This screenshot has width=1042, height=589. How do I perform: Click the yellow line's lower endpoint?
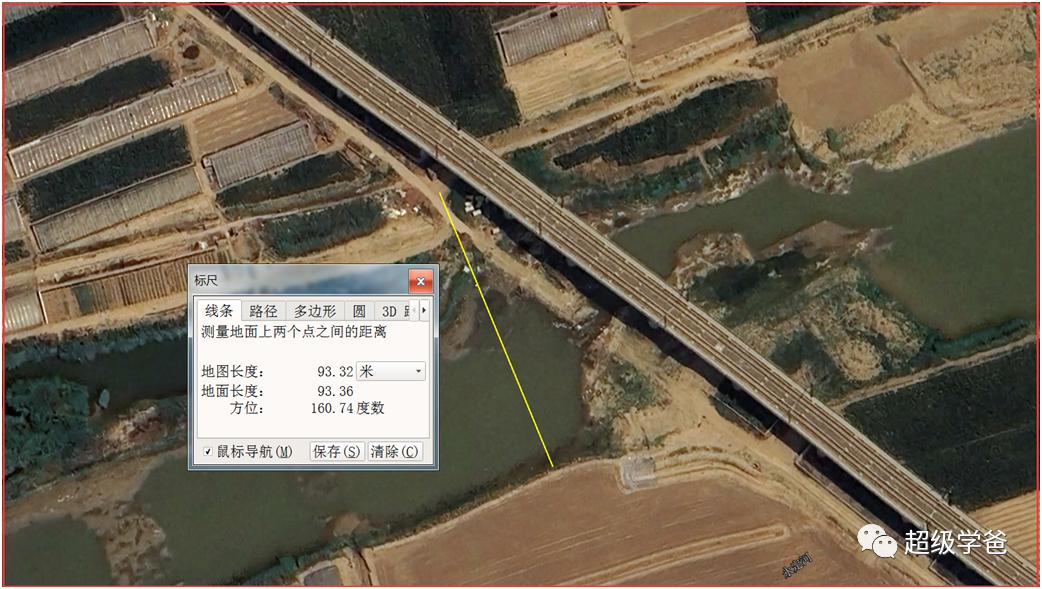coord(552,467)
